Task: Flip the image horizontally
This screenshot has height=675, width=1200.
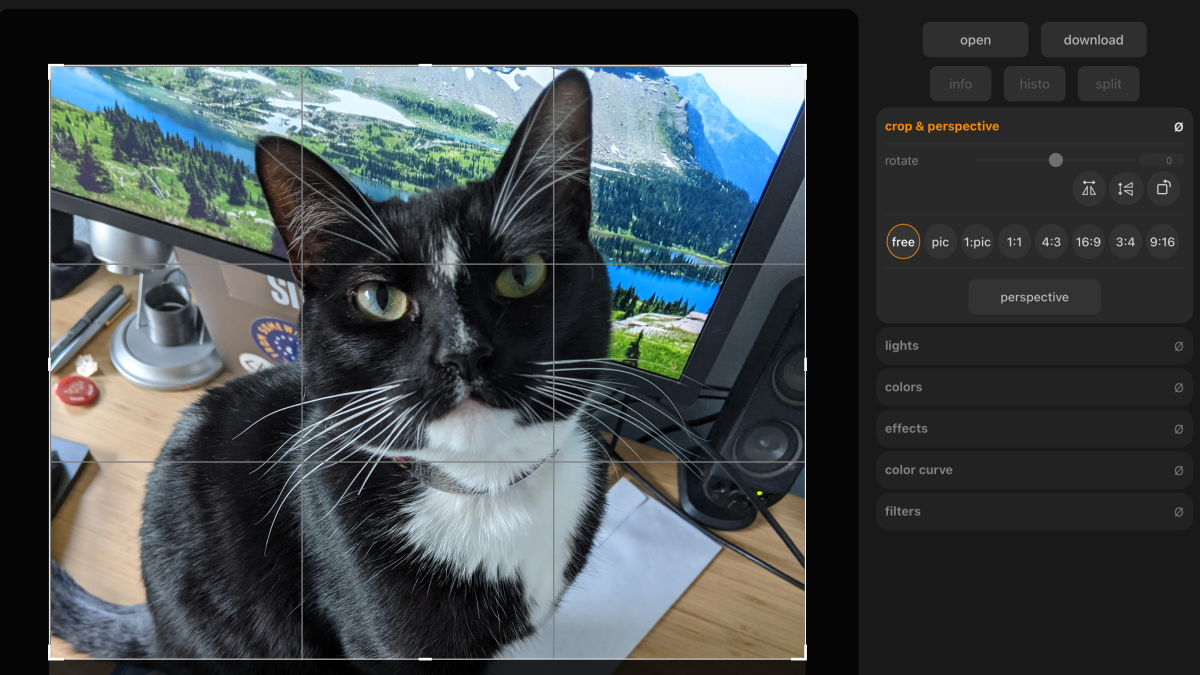Action: (x=1089, y=188)
